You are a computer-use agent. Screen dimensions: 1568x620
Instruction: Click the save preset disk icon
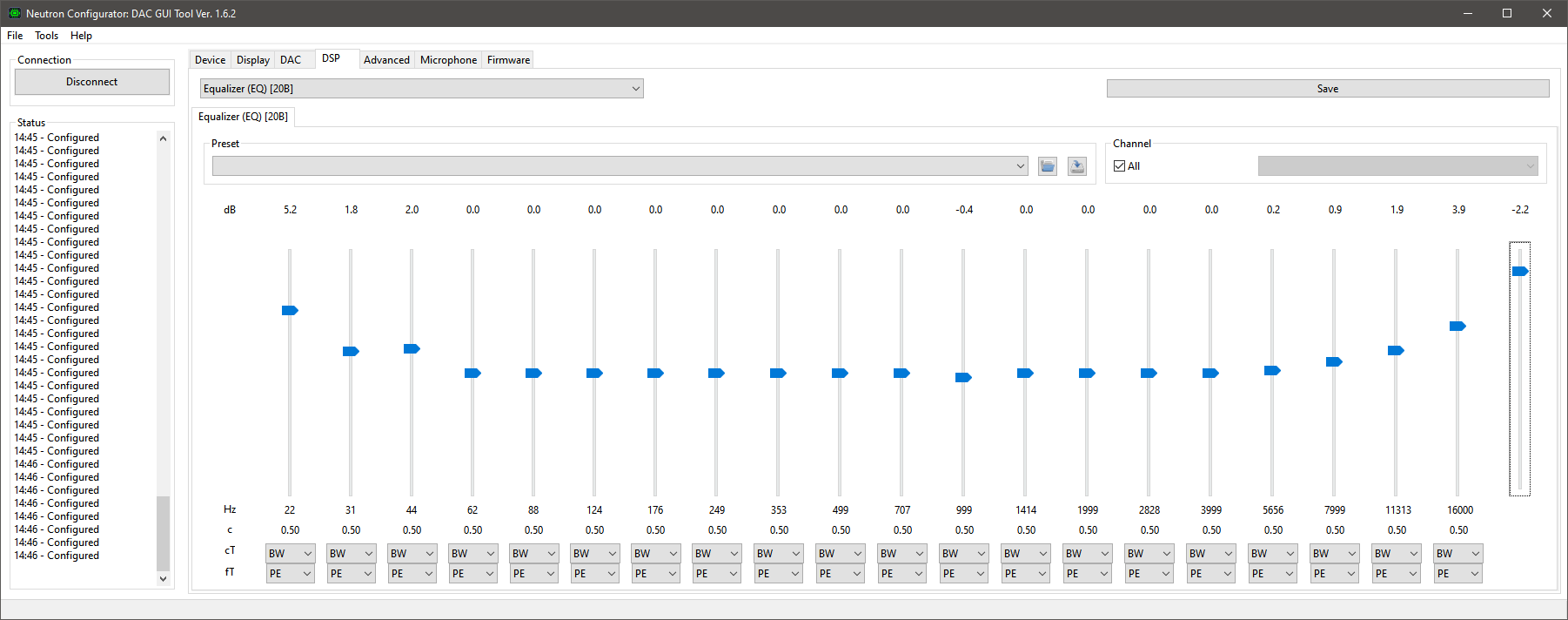(x=1076, y=166)
